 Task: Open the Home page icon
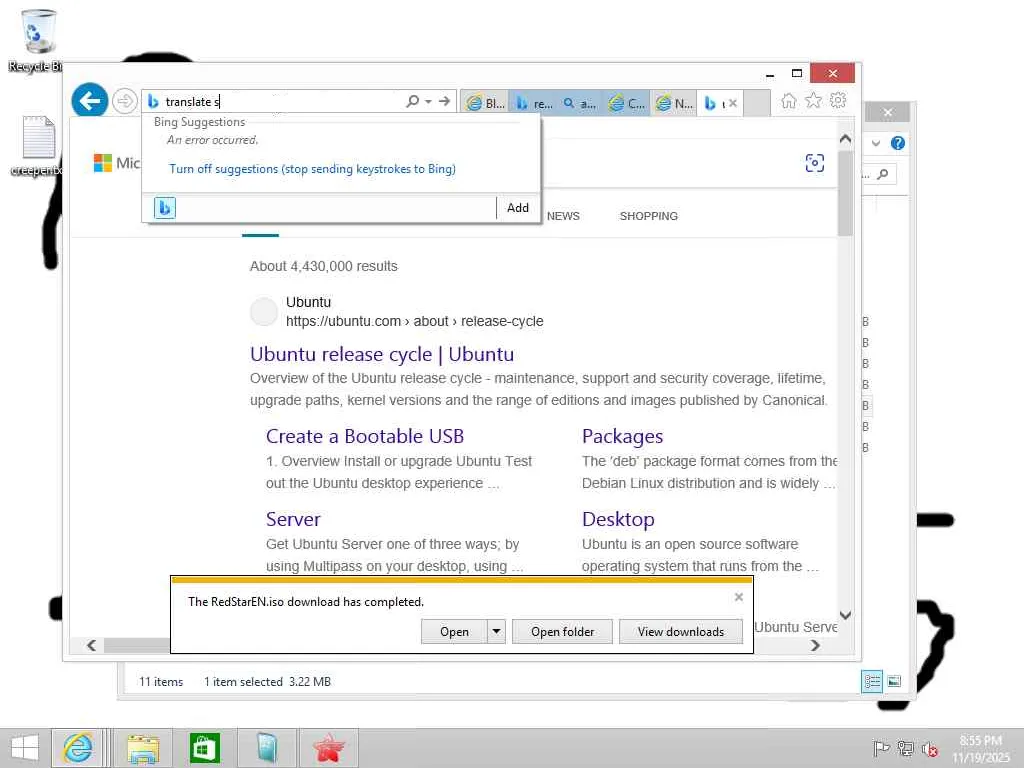click(x=789, y=101)
